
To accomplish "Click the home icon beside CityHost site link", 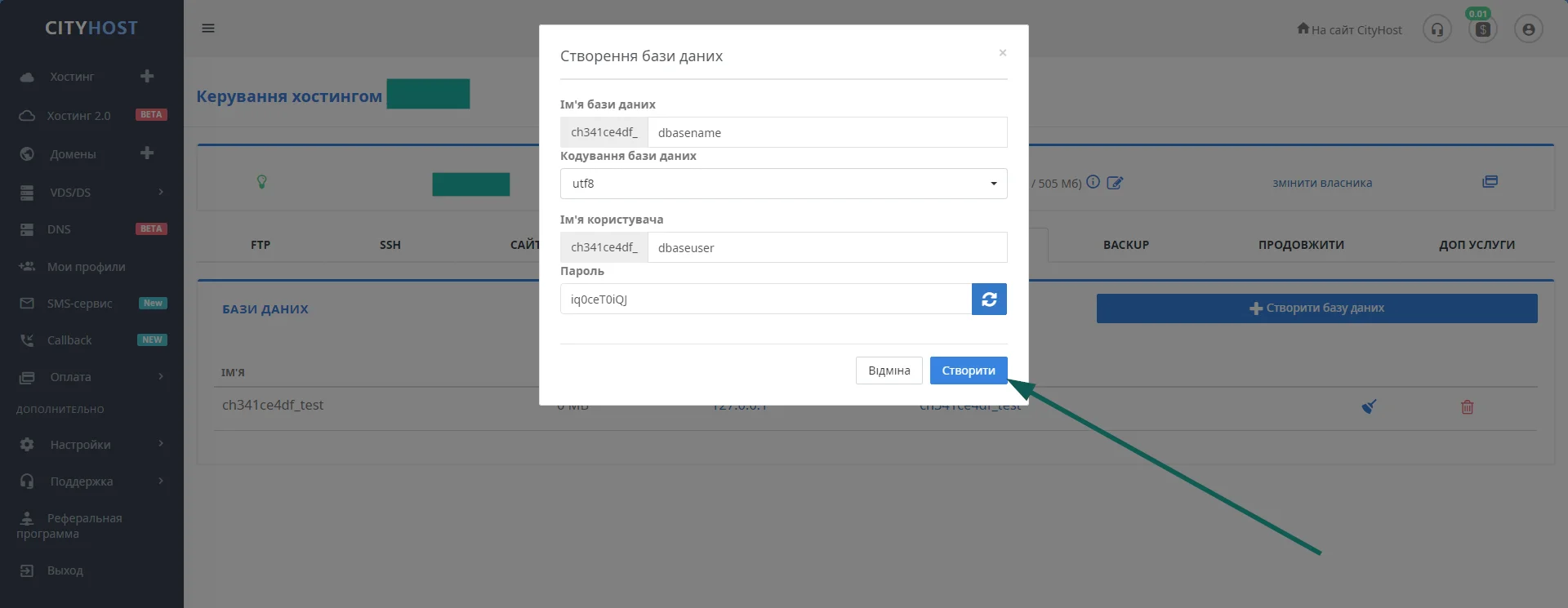I will point(1303,29).
